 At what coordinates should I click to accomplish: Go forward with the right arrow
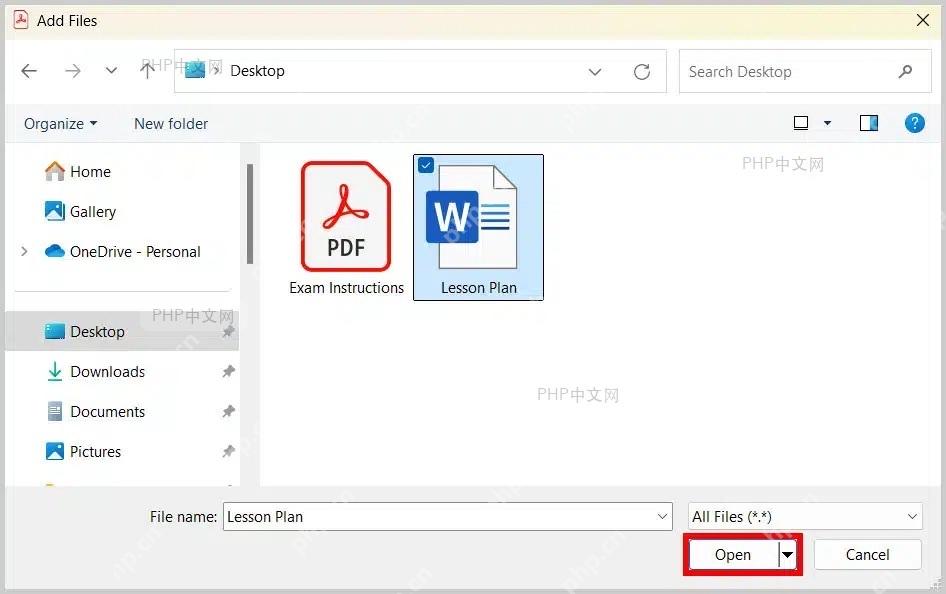click(72, 71)
